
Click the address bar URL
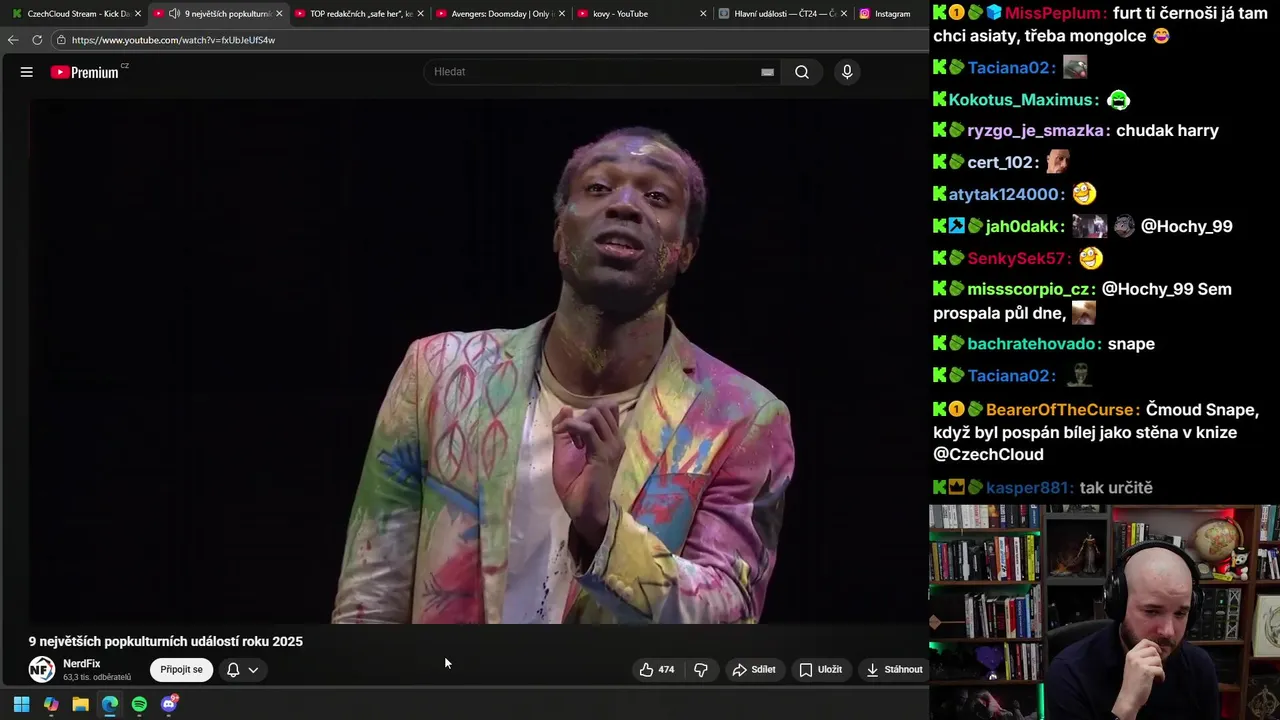[173, 40]
